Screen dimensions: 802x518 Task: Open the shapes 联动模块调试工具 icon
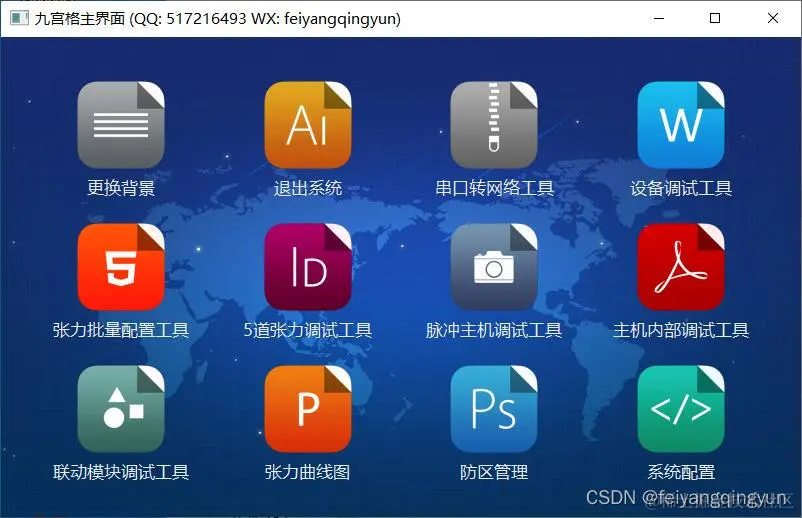click(121, 409)
